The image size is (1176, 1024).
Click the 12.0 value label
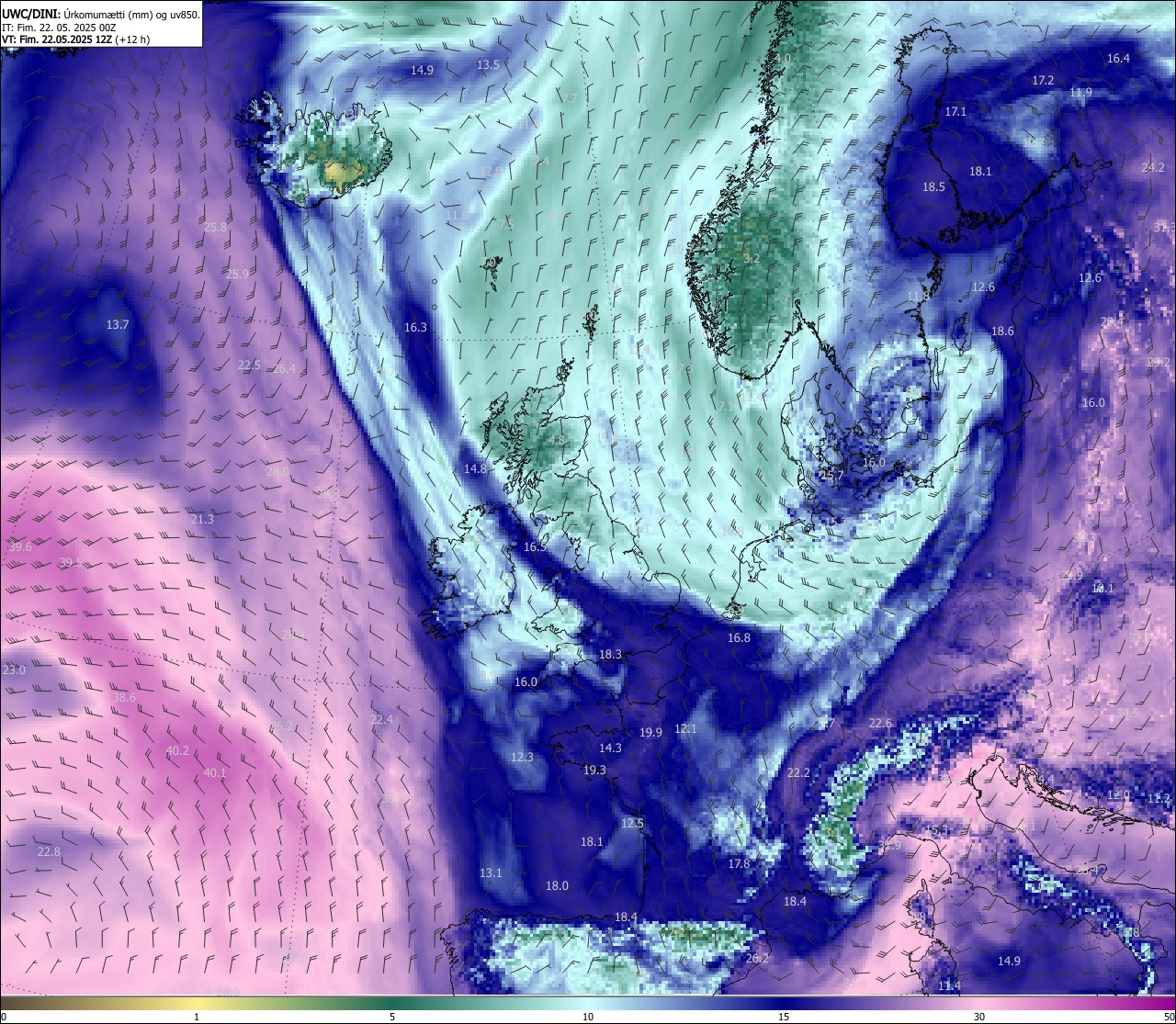[1118, 795]
